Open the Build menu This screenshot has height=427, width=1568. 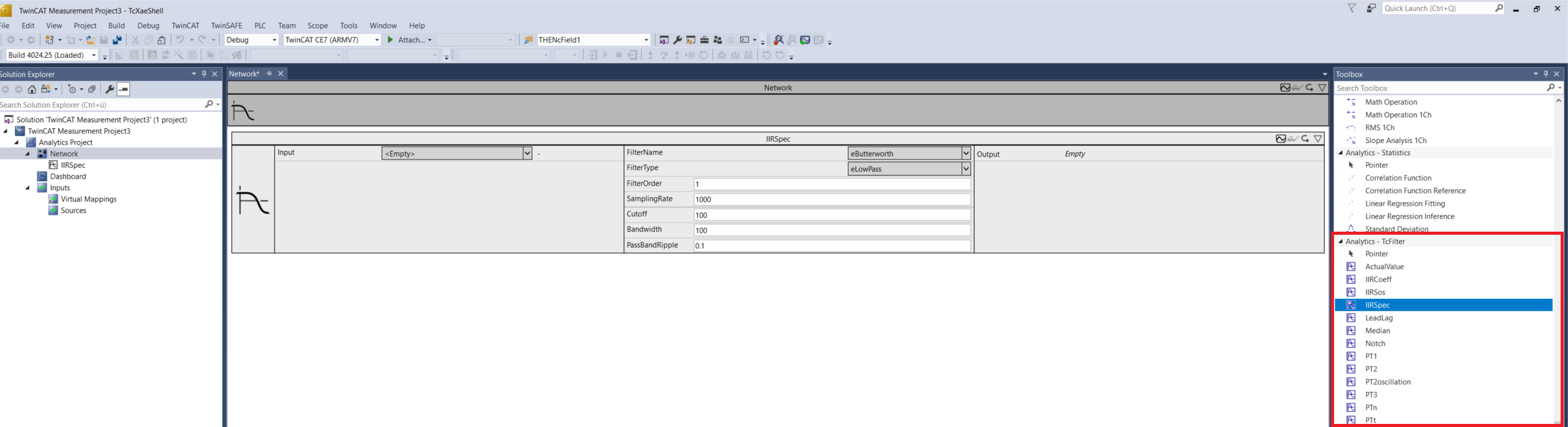(116, 26)
